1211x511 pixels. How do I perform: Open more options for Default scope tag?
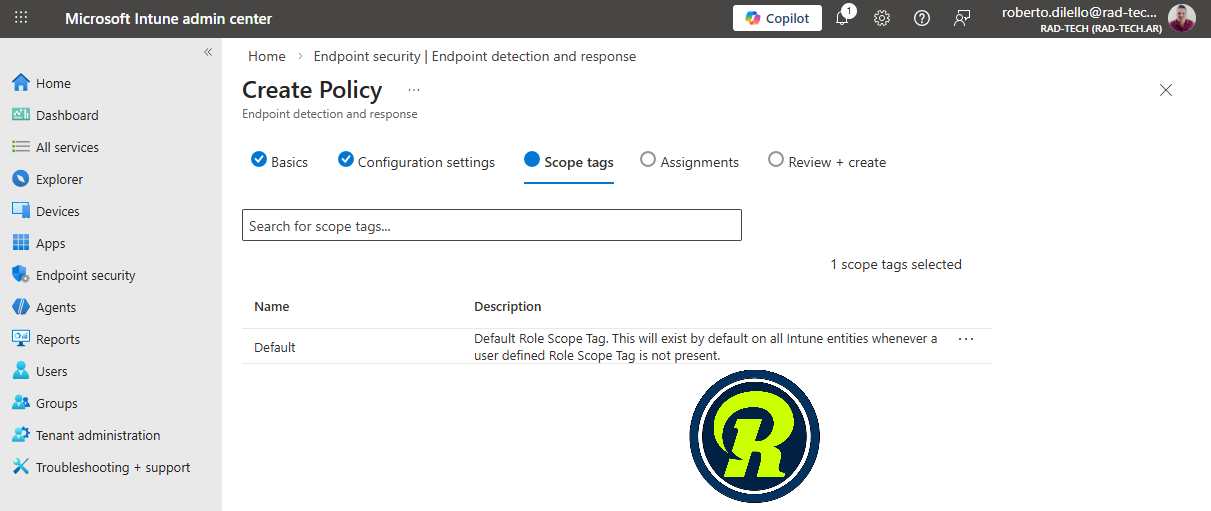tap(966, 339)
